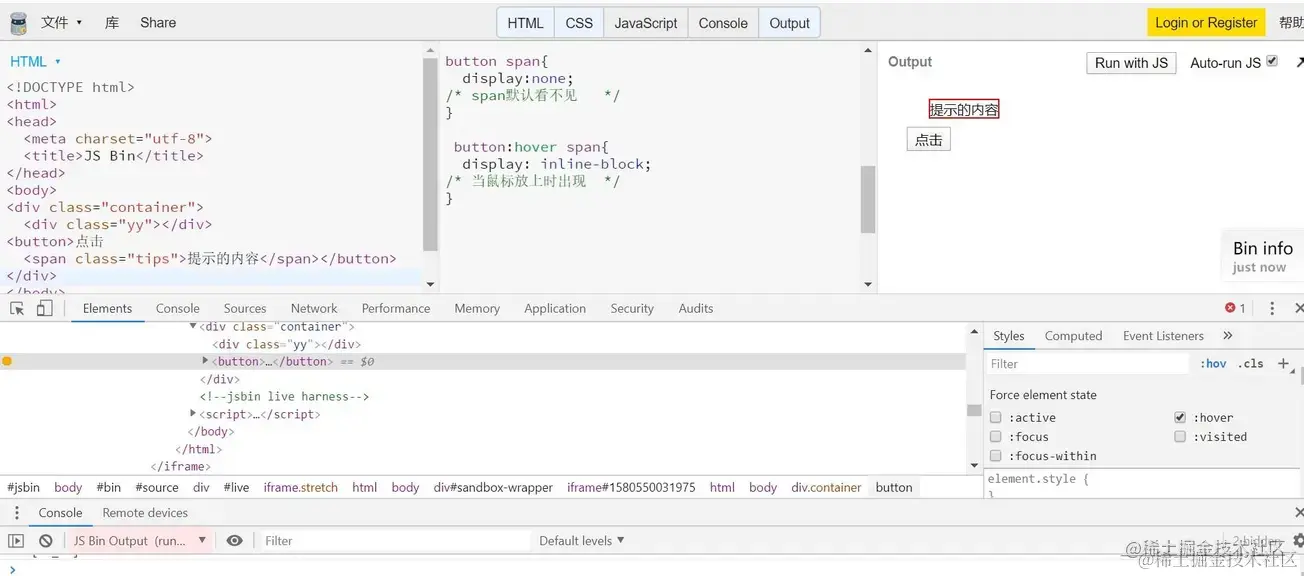The width and height of the screenshot is (1304, 576).
Task: Collapse the div class container node
Action: pyautogui.click(x=193, y=327)
